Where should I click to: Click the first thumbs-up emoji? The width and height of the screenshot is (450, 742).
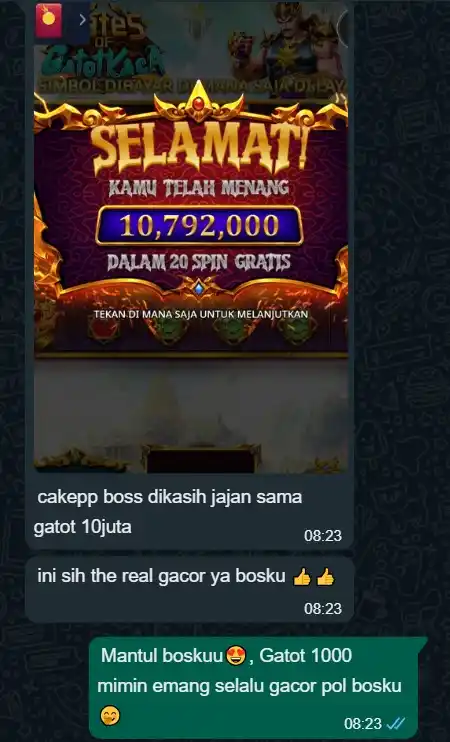tap(302, 577)
